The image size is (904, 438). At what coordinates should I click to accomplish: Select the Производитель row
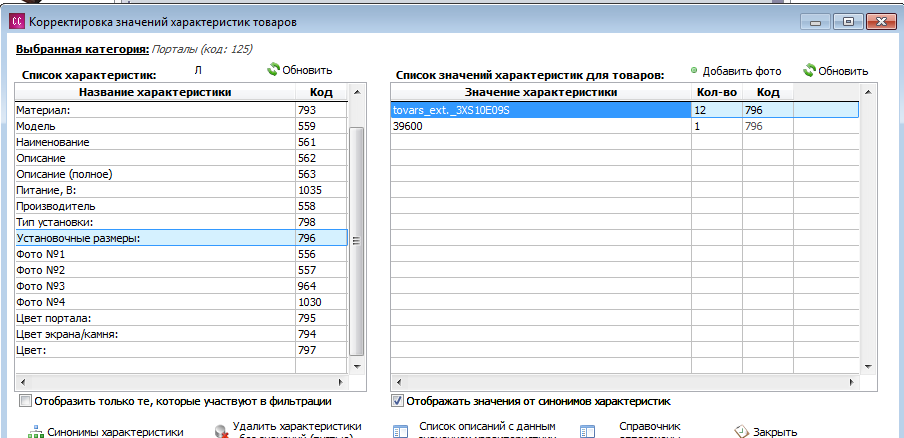181,206
